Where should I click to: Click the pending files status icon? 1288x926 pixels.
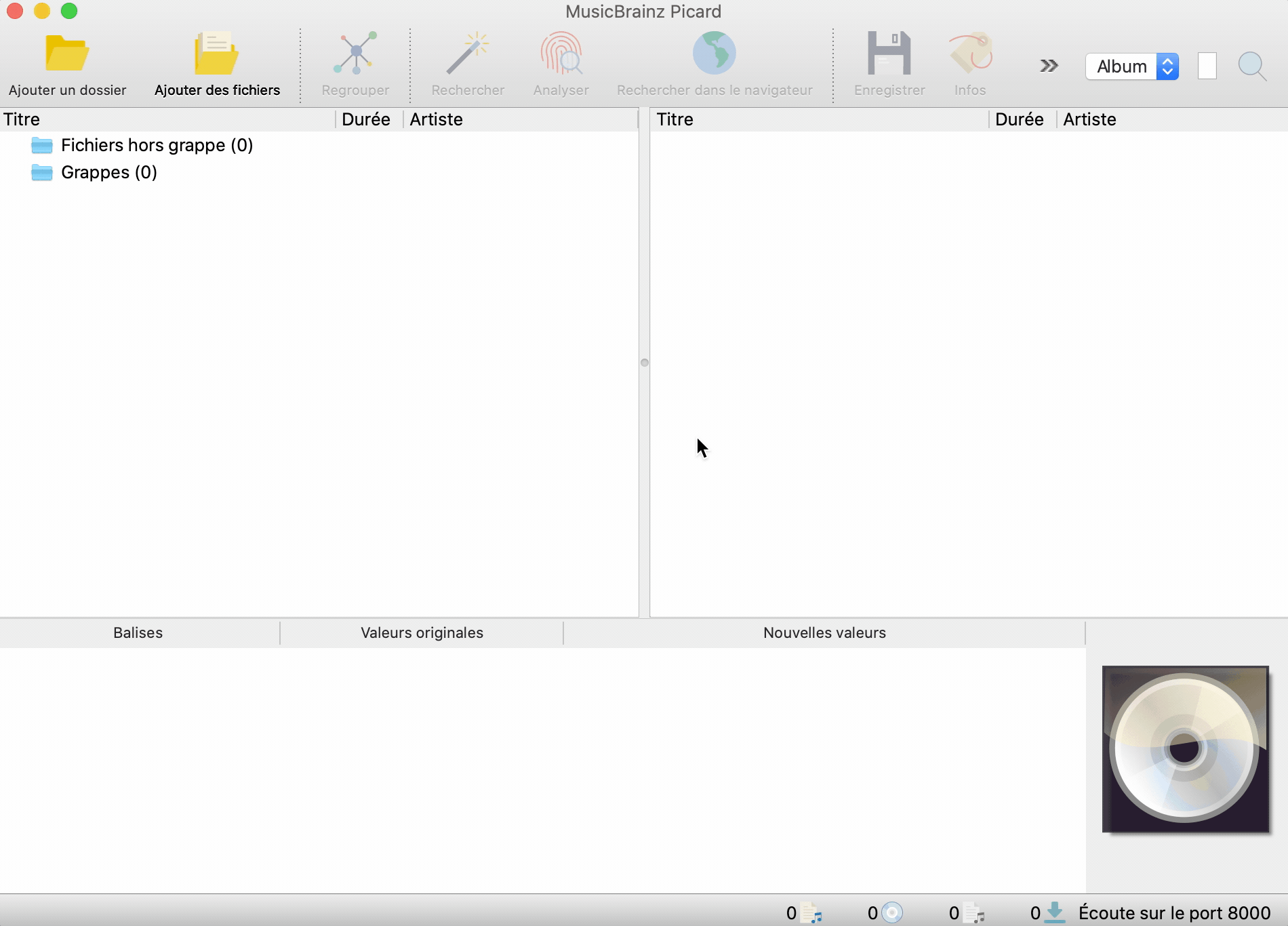pyautogui.click(x=974, y=912)
